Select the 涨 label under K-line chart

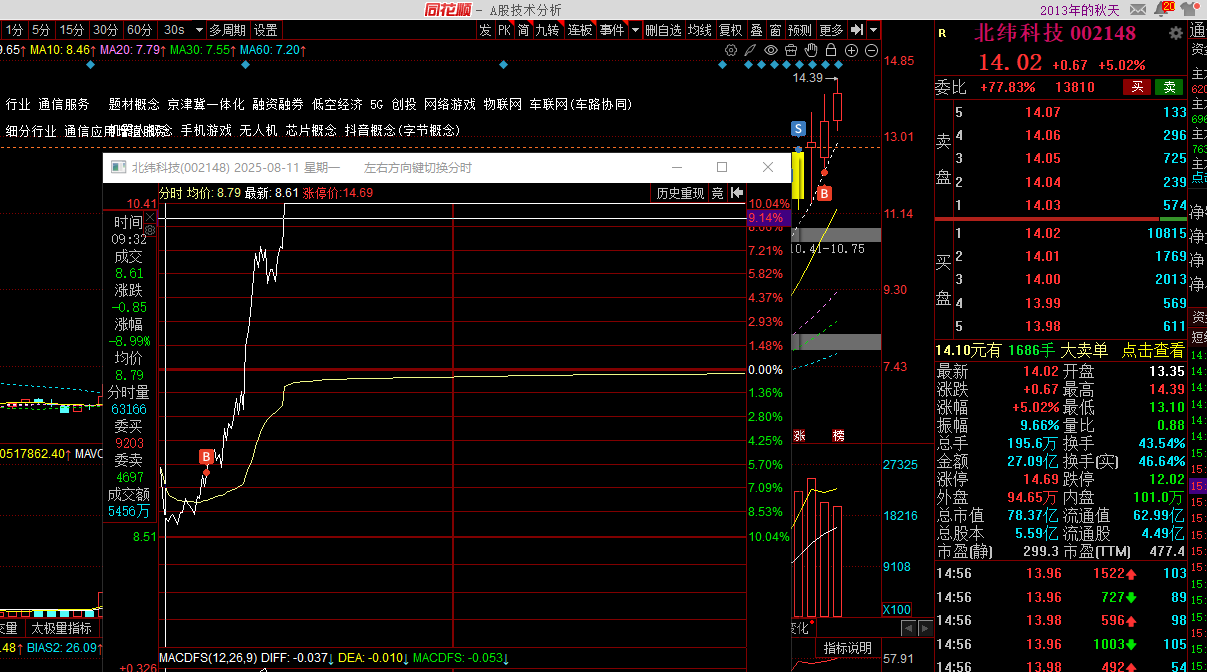(x=800, y=436)
